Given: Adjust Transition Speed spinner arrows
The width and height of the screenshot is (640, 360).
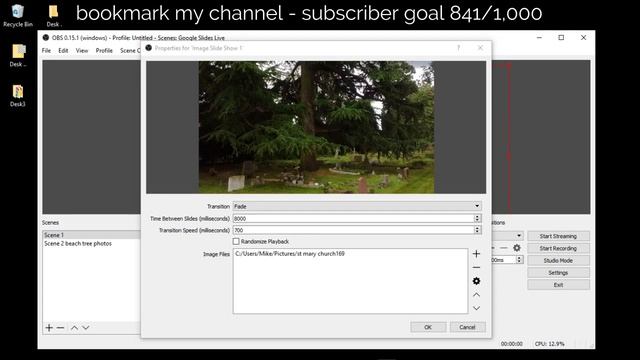Looking at the screenshot, I should tap(477, 230).
